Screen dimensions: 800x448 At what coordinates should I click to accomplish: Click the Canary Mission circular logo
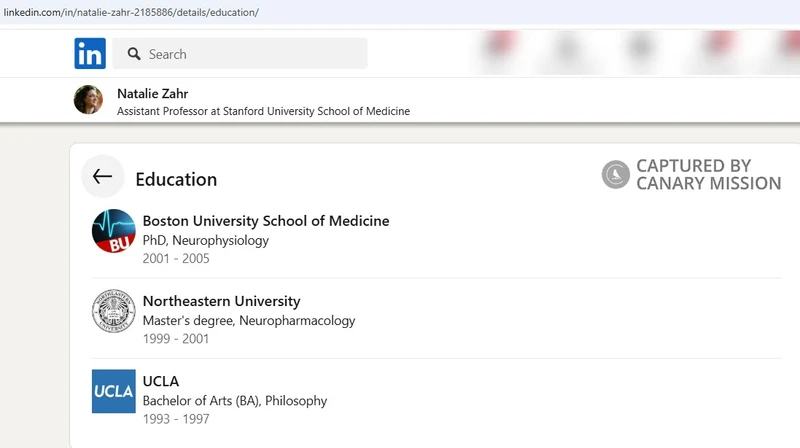tap(615, 175)
